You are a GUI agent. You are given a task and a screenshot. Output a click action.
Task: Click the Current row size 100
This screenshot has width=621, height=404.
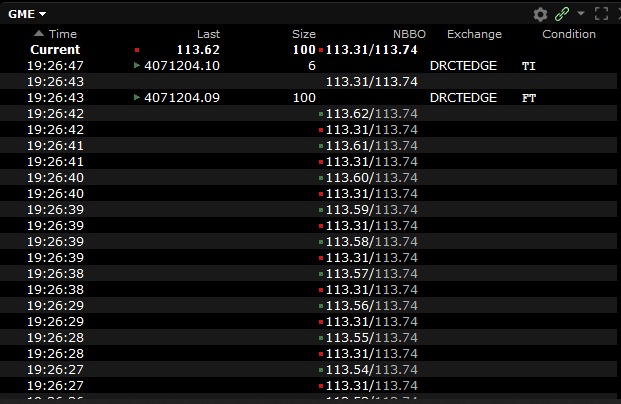pyautogui.click(x=304, y=50)
